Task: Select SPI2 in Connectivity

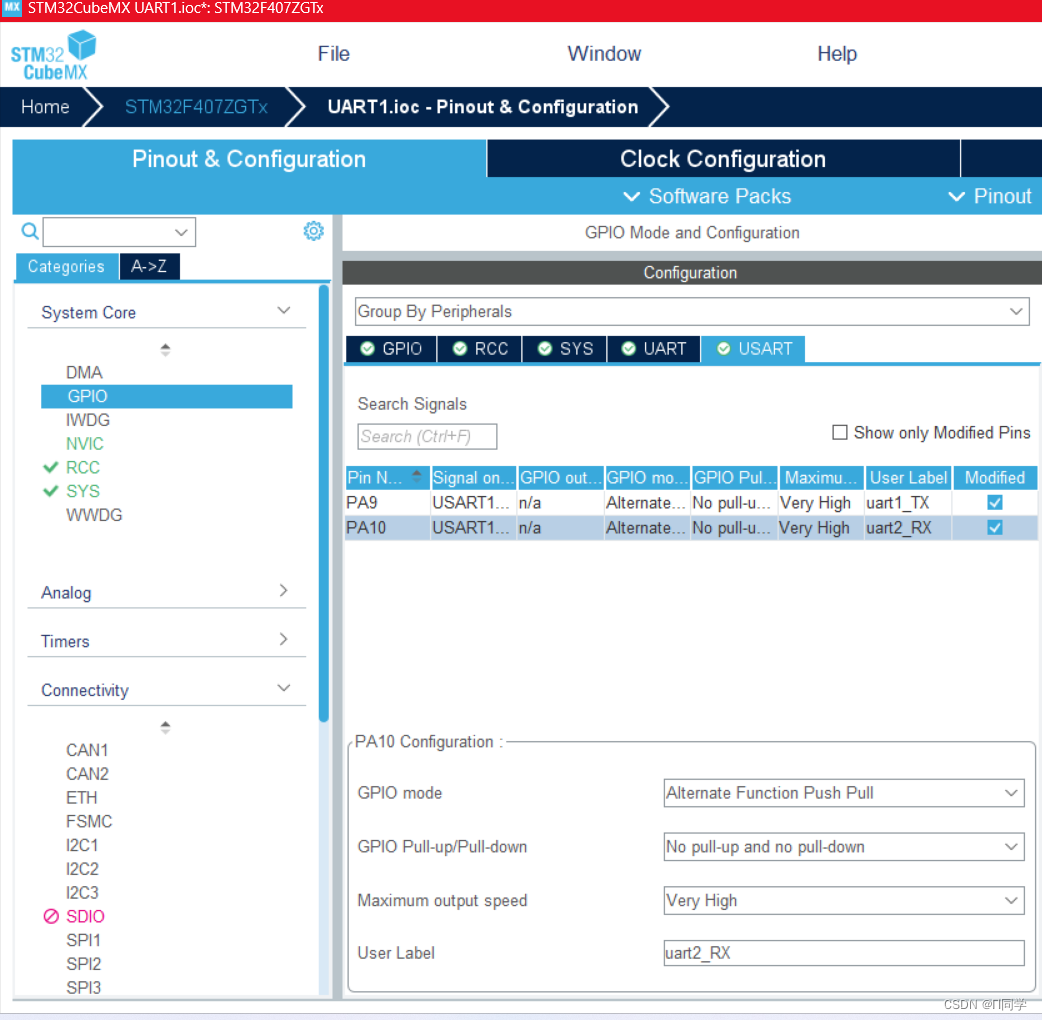Action: click(84, 964)
